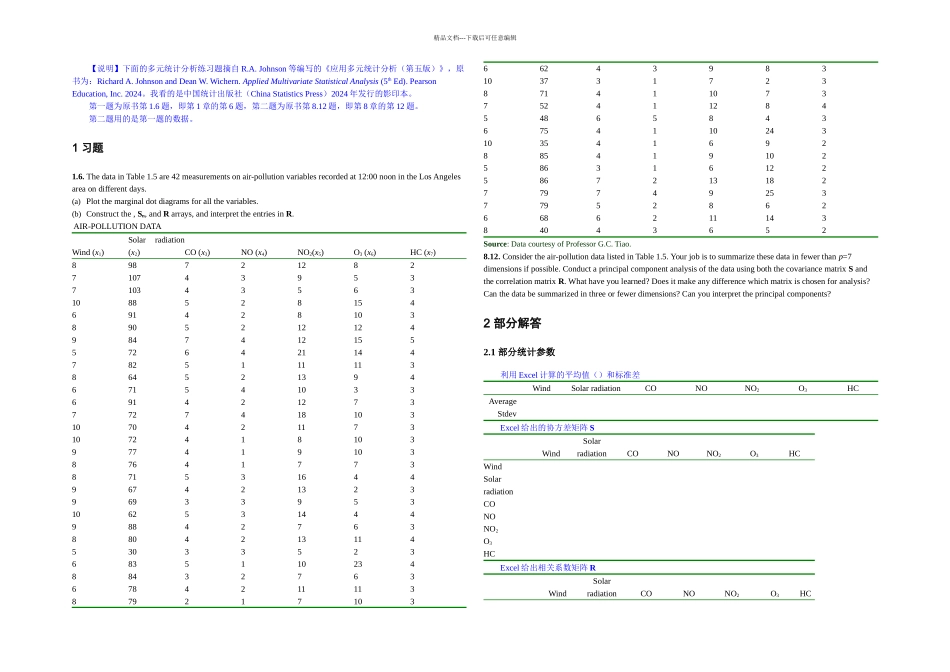Click the 'Wind (x1)' column header

point(88,253)
